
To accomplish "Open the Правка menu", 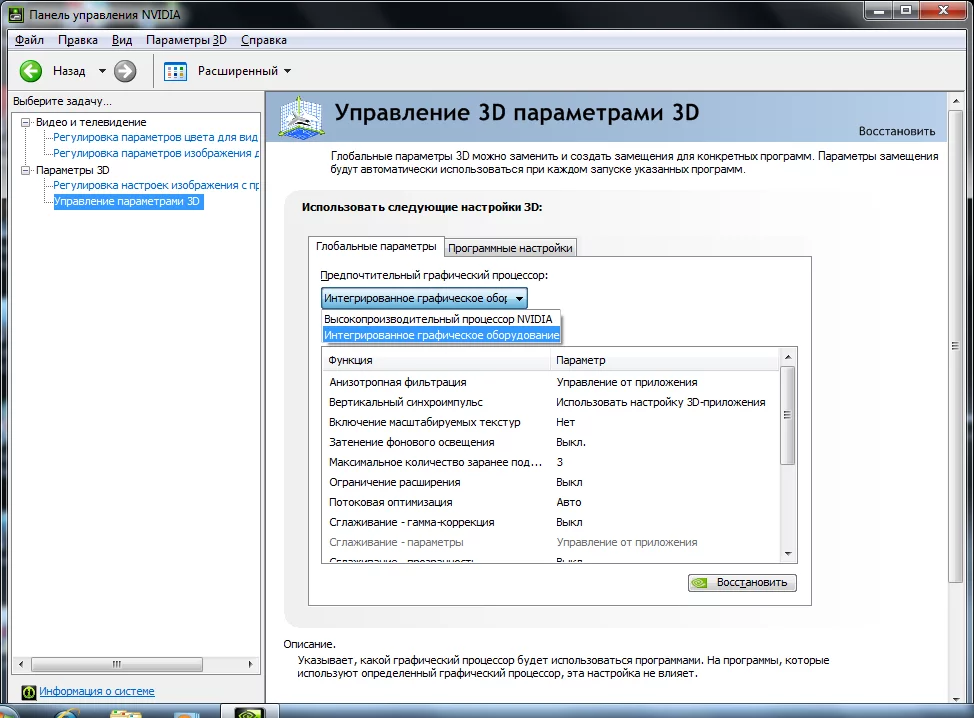I will (x=78, y=40).
